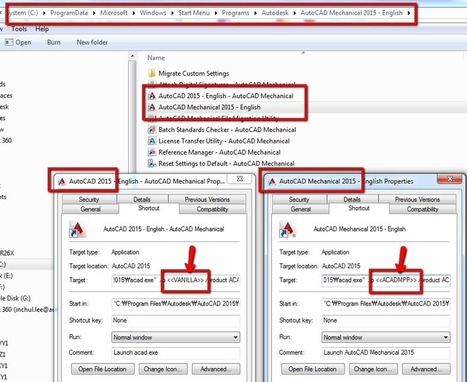Viewport: 467px width, 382px height.
Task: Click the Reference Manager icon
Action: 152,152
